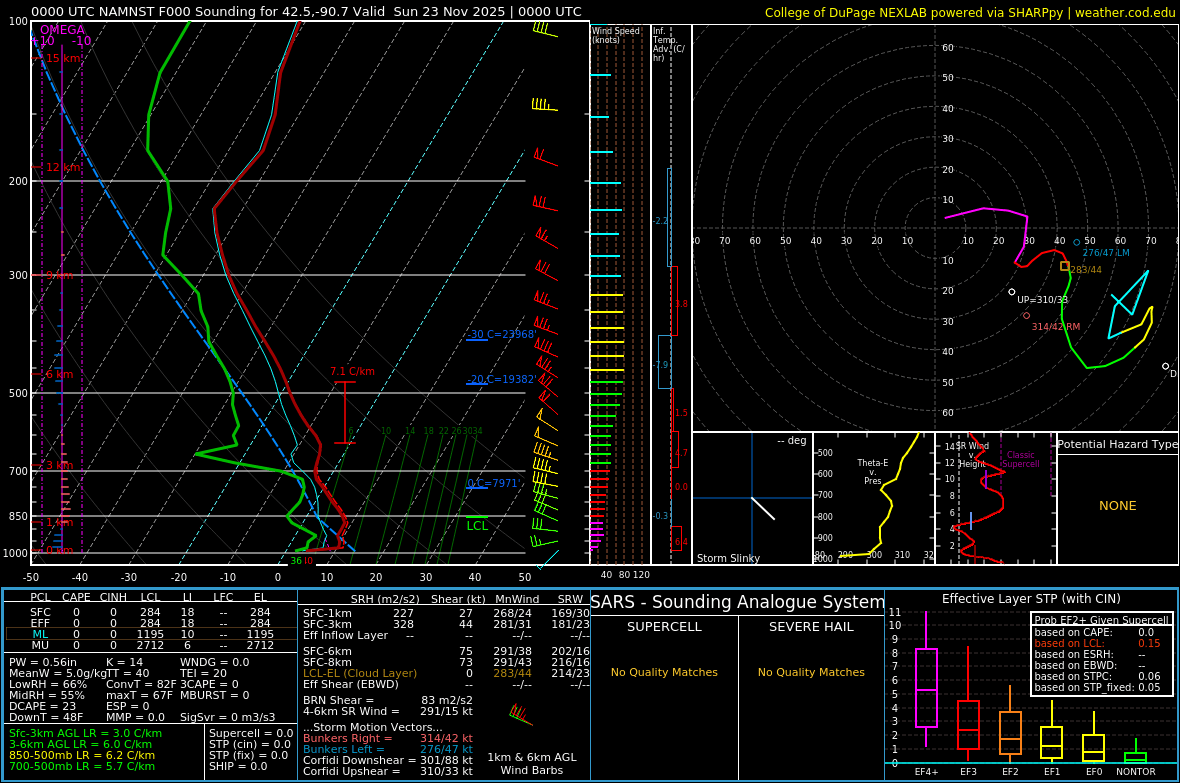The height and width of the screenshot is (783, 1180).
Task: Click the orange NONE hazard type
Action: click(x=1118, y=506)
